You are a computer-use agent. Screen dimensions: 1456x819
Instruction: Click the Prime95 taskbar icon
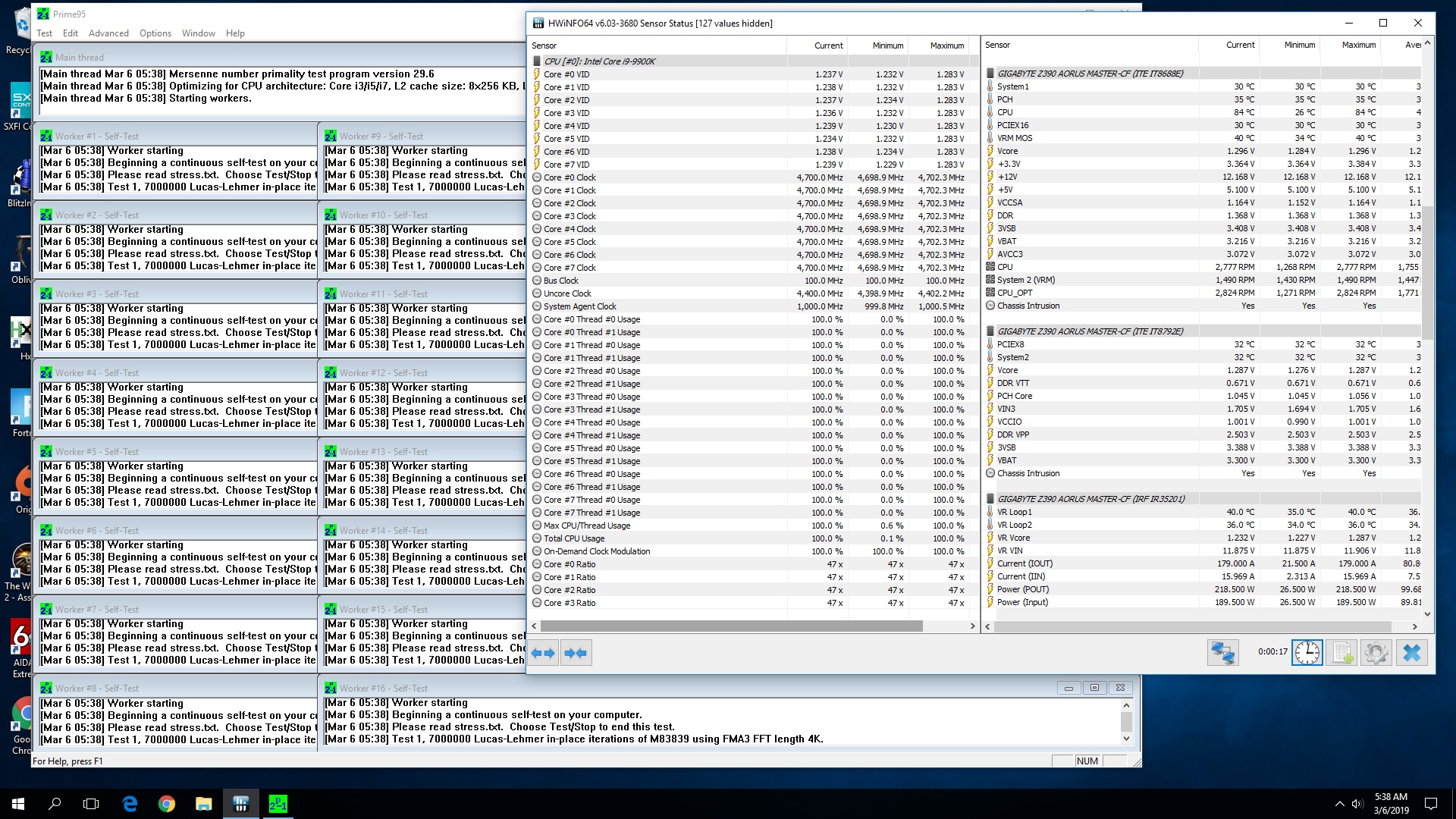tap(279, 804)
